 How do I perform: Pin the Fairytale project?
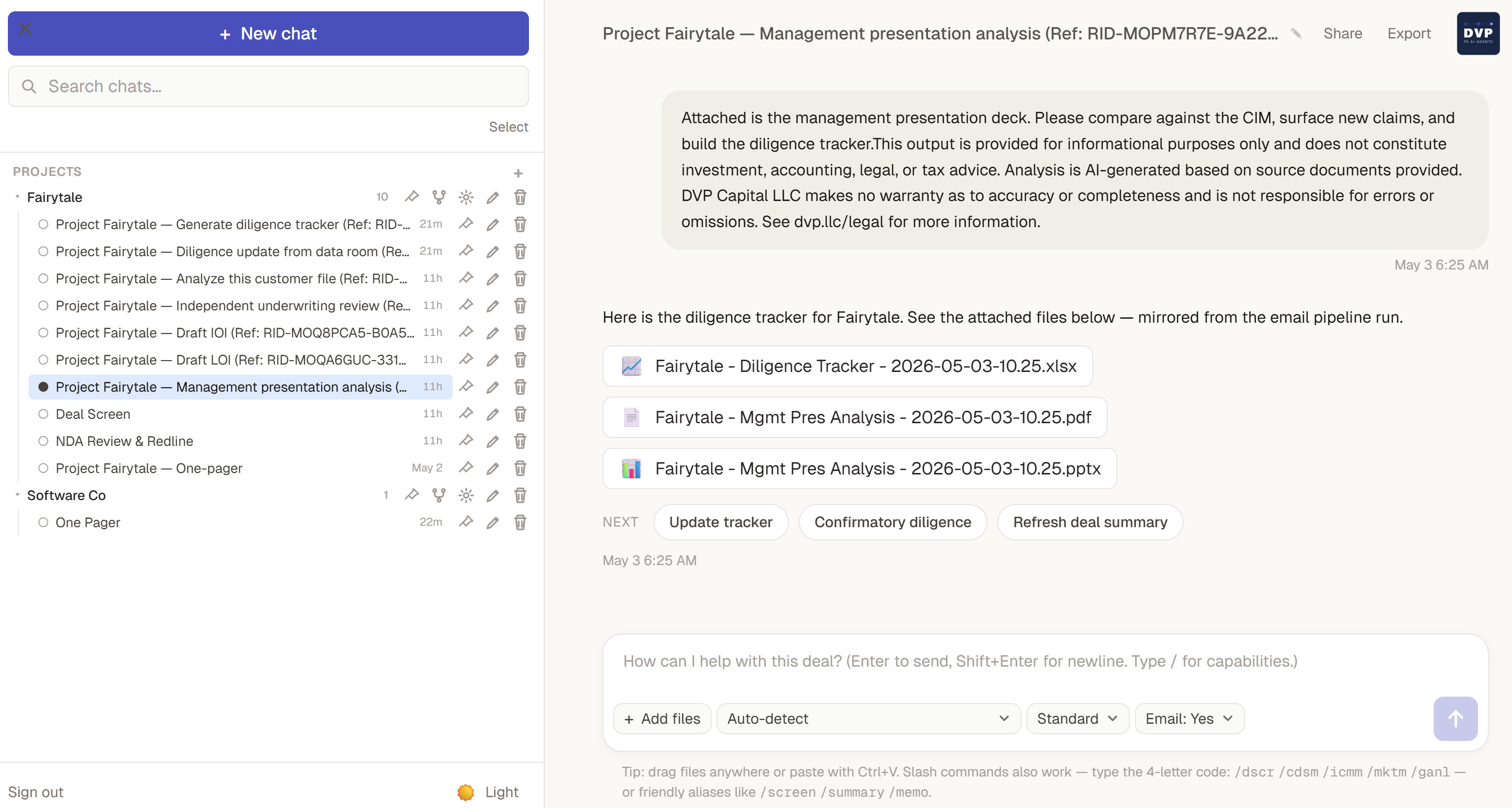tap(412, 197)
